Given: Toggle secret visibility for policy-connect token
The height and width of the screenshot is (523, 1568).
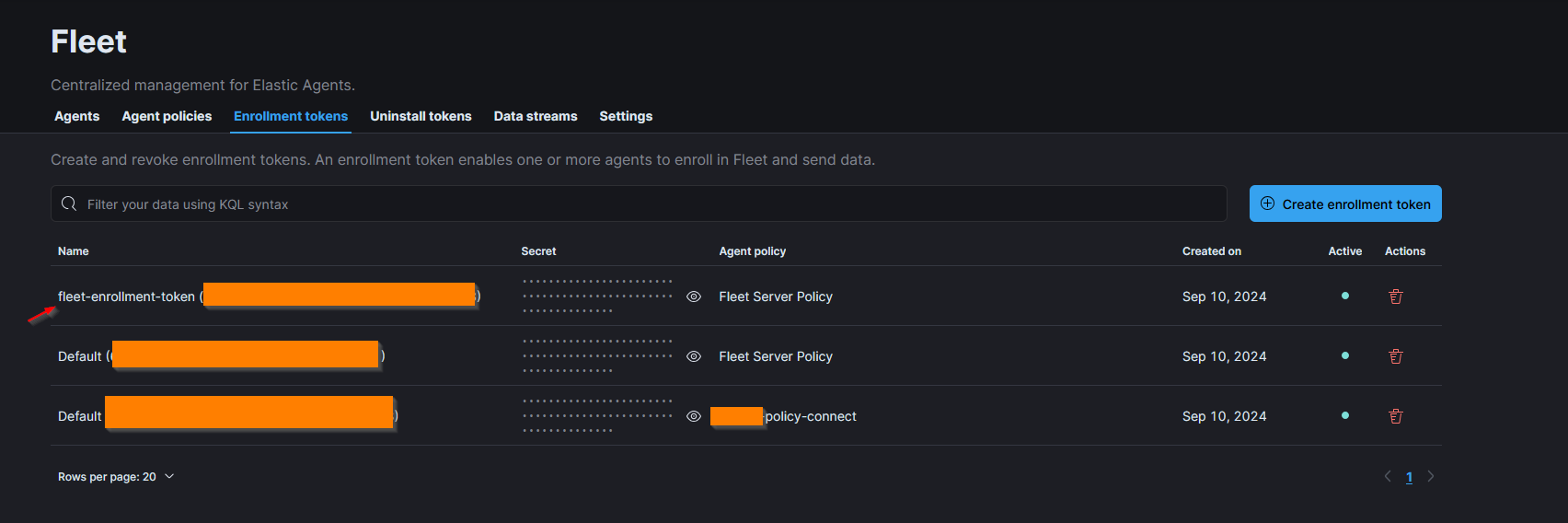Looking at the screenshot, I should click(694, 416).
